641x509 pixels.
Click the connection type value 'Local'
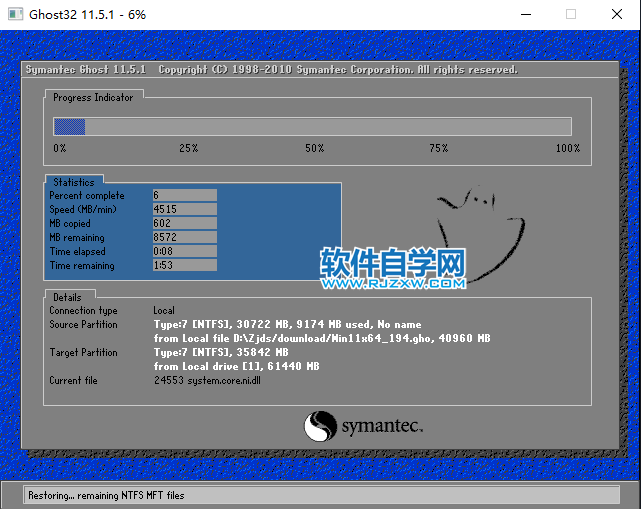(x=164, y=311)
